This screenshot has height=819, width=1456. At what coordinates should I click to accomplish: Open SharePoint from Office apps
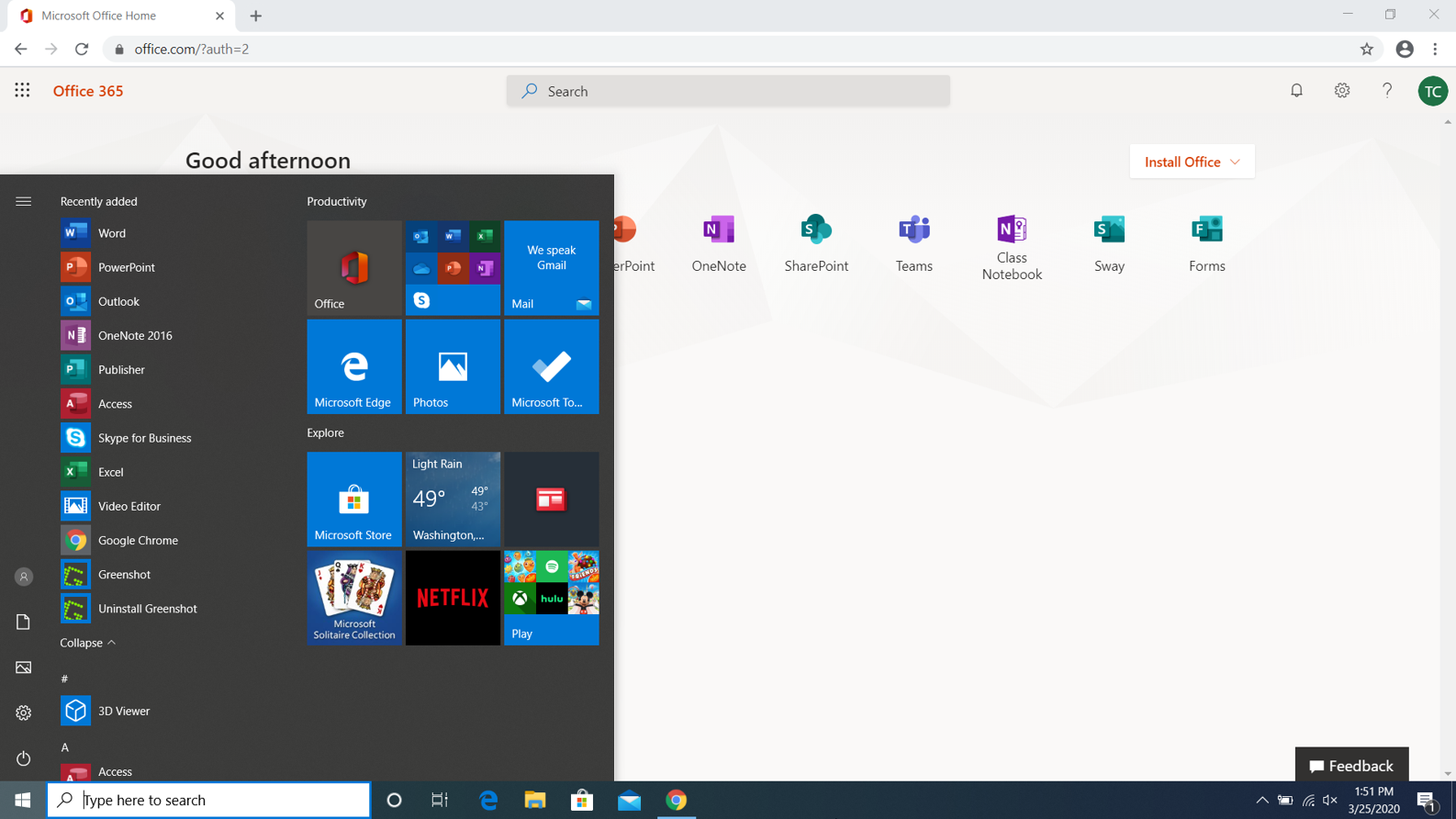pos(815,242)
